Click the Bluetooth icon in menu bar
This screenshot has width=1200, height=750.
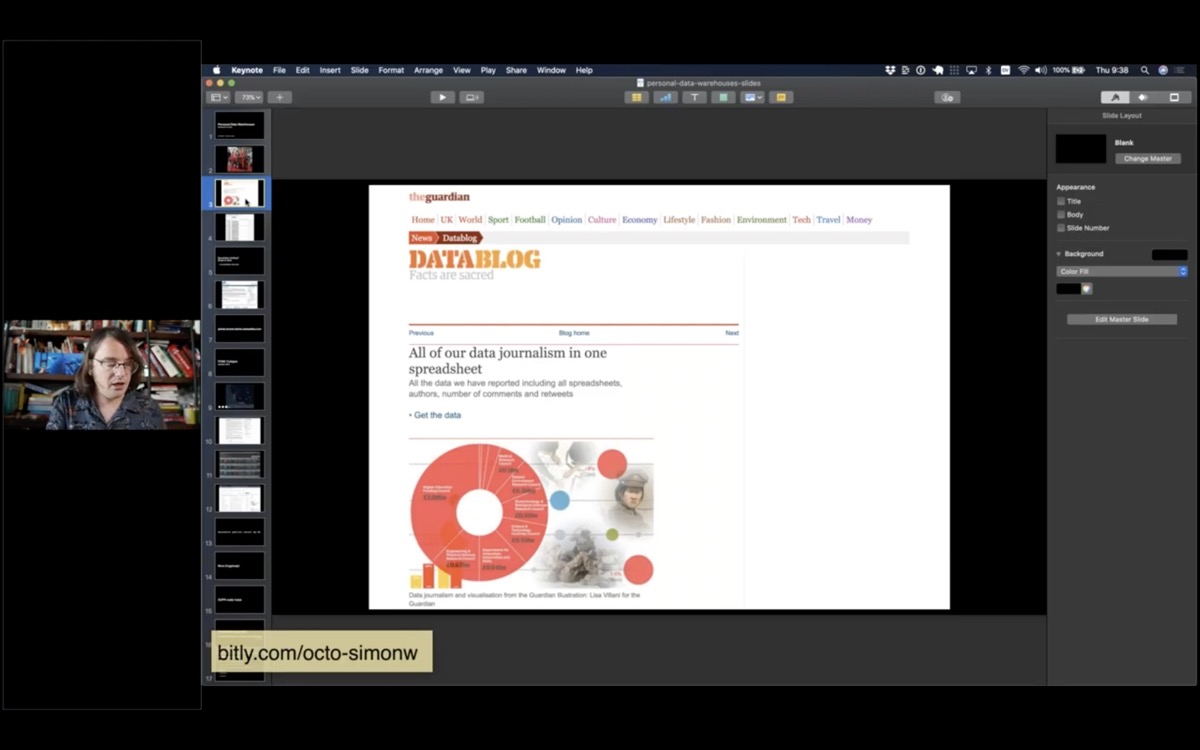988,70
